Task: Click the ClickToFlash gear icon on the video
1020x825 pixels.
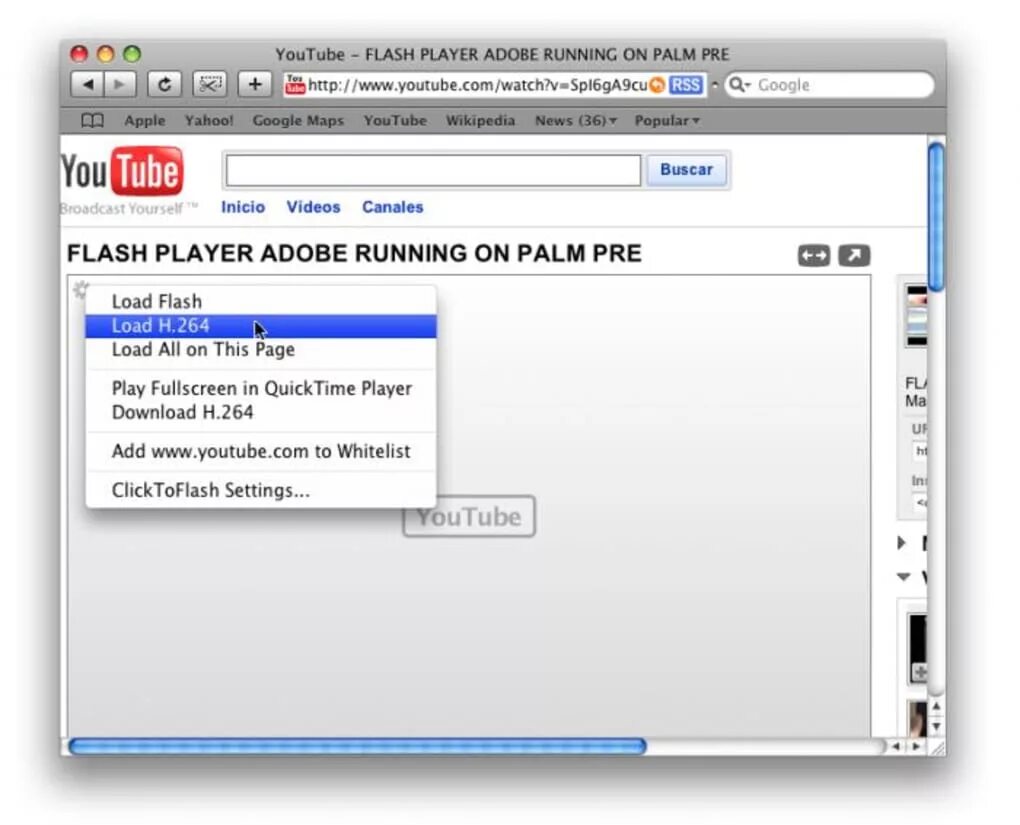Action: [81, 290]
